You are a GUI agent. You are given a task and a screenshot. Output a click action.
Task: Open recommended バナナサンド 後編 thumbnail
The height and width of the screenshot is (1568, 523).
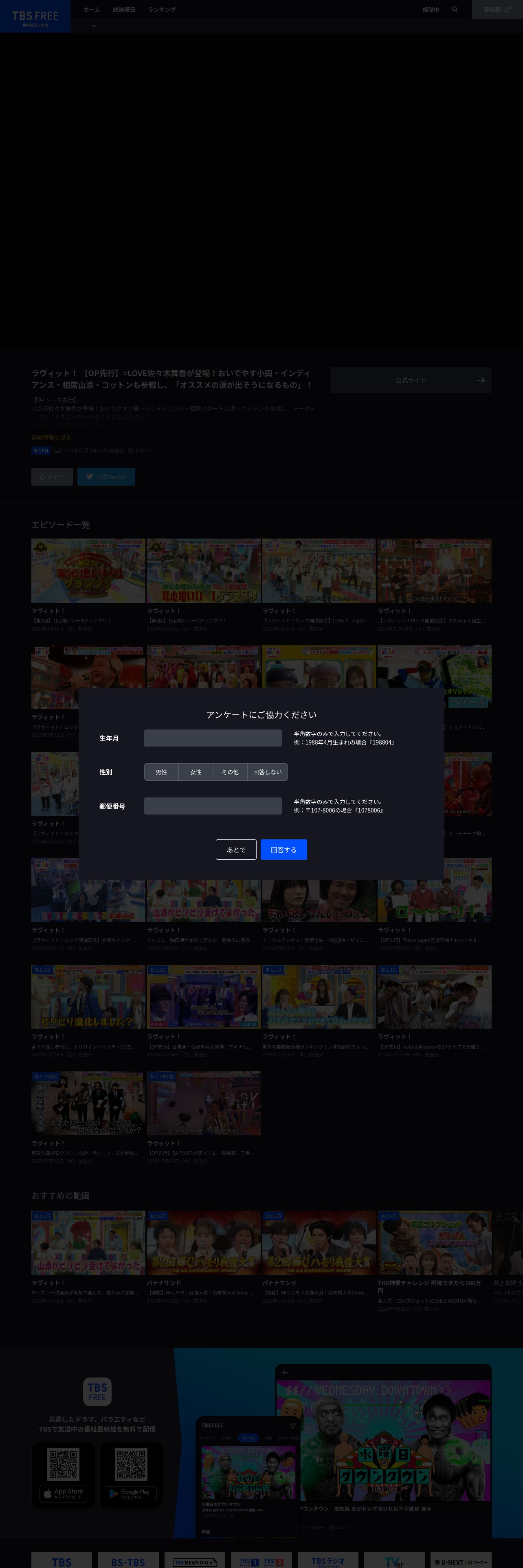pyautogui.click(x=319, y=1242)
